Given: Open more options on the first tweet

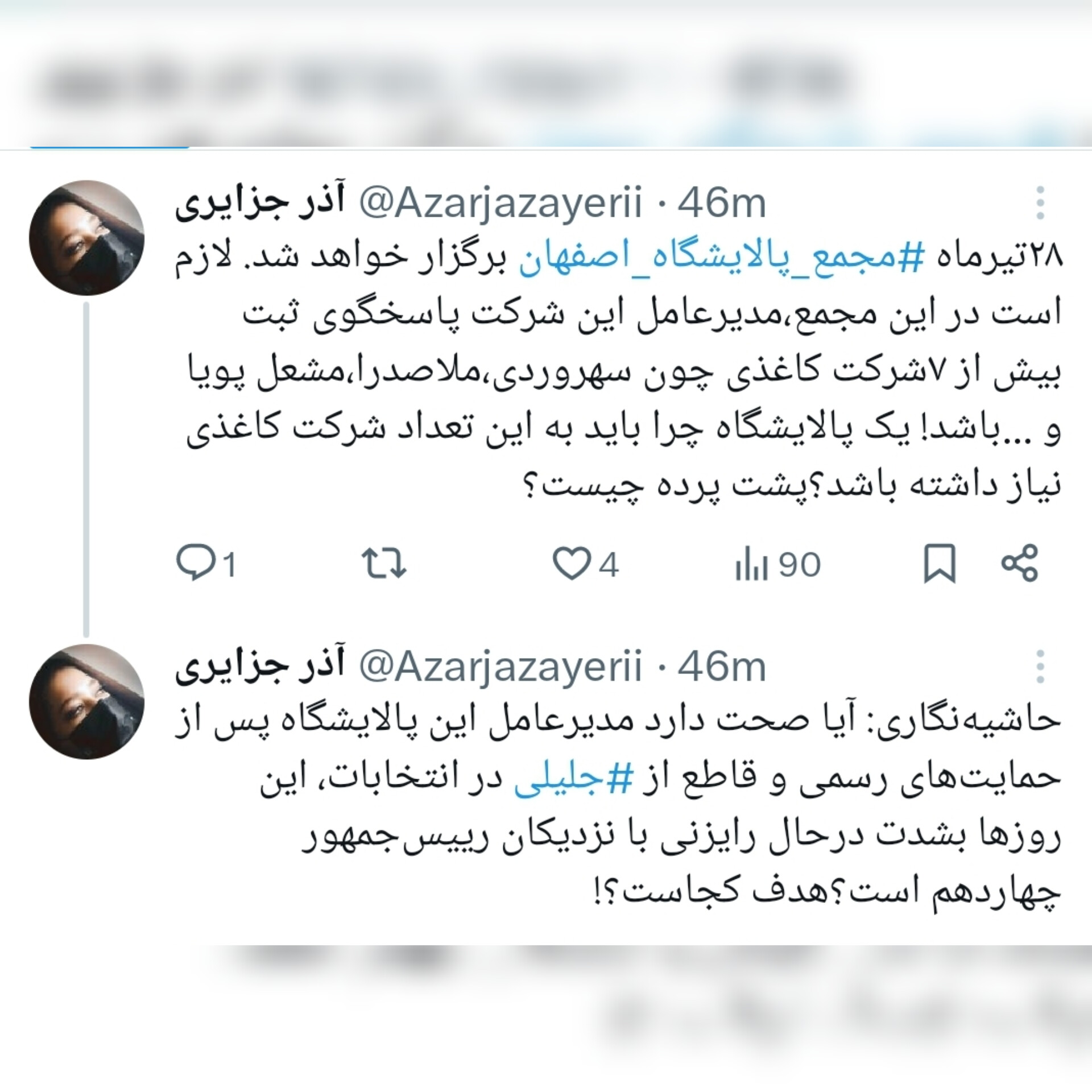Looking at the screenshot, I should click(x=1040, y=203).
